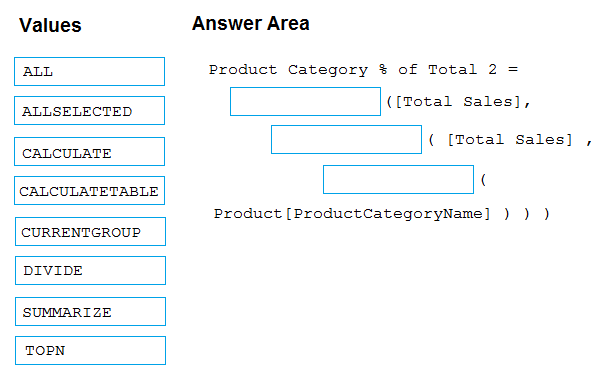The image size is (596, 374).
Task: Click the third empty answer box
Action: (x=398, y=179)
